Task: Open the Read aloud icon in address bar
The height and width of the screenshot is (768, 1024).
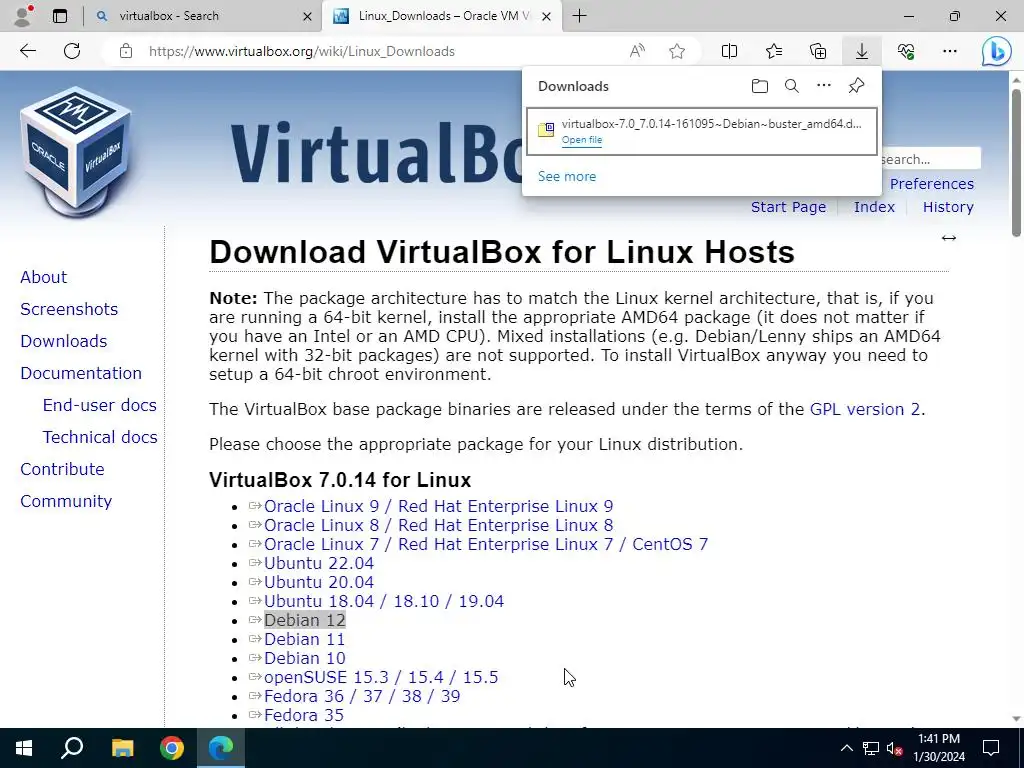Action: click(x=637, y=51)
